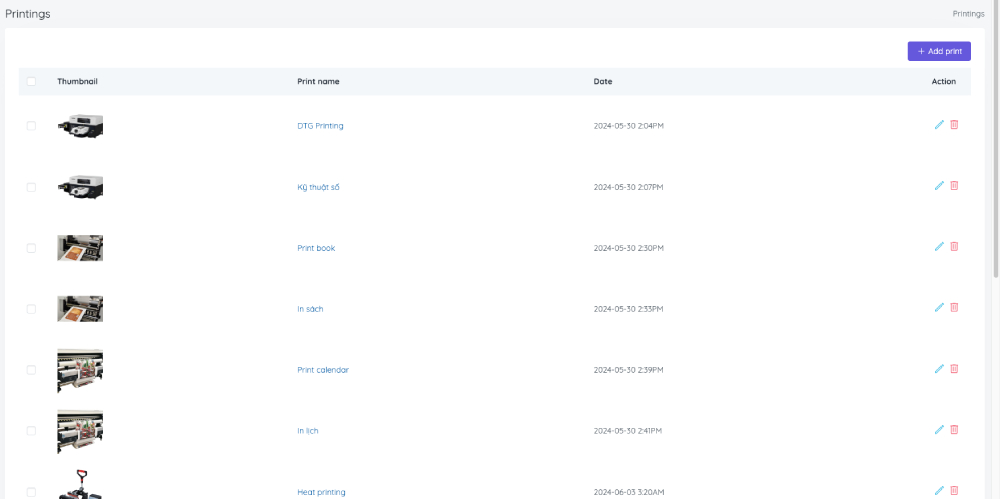1000x499 pixels.
Task: Check the Heat printing row checkbox
Action: click(31, 492)
